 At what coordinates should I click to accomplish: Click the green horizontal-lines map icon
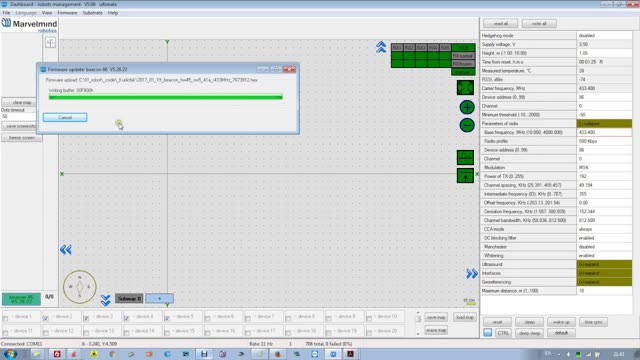click(x=465, y=158)
